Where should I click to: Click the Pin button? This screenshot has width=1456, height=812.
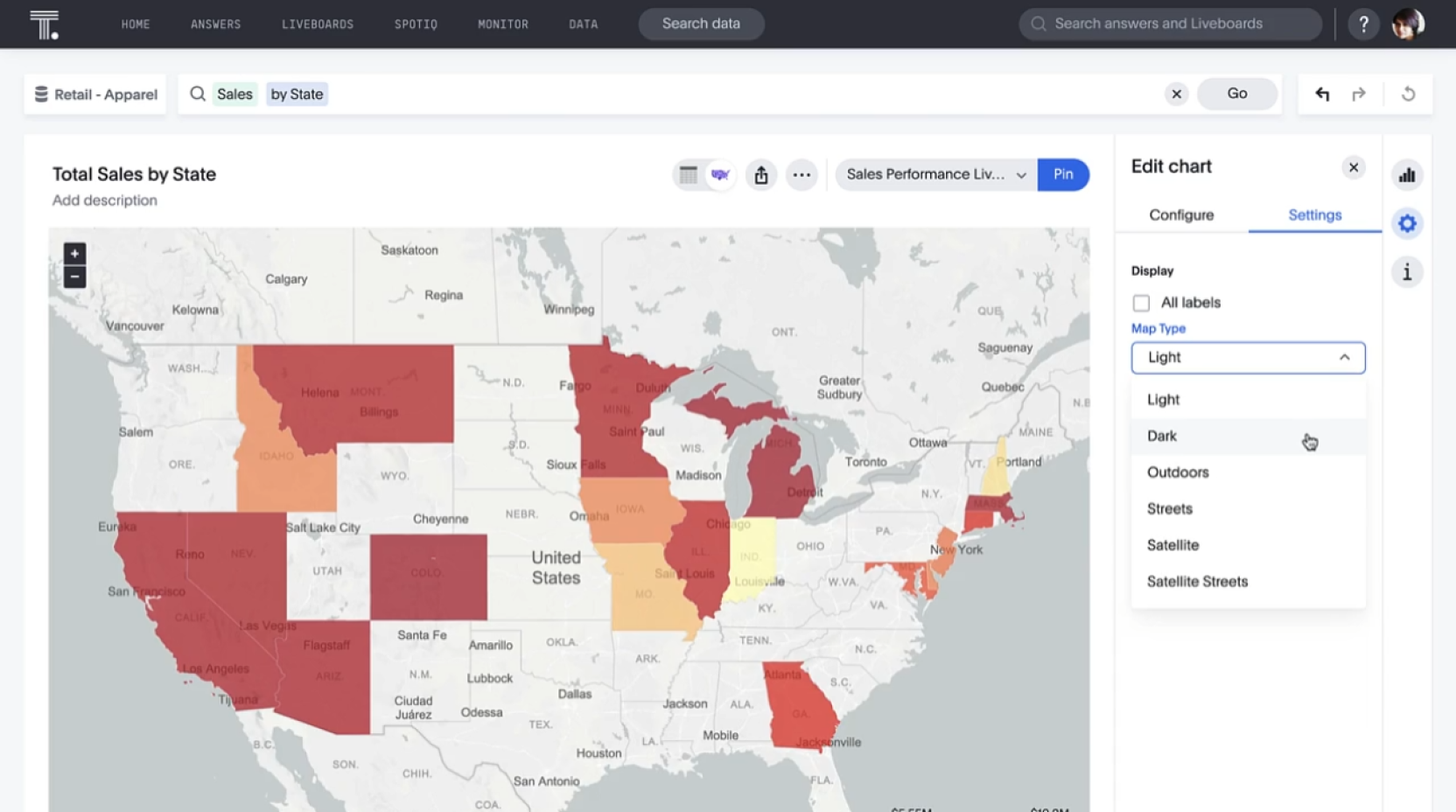point(1062,175)
